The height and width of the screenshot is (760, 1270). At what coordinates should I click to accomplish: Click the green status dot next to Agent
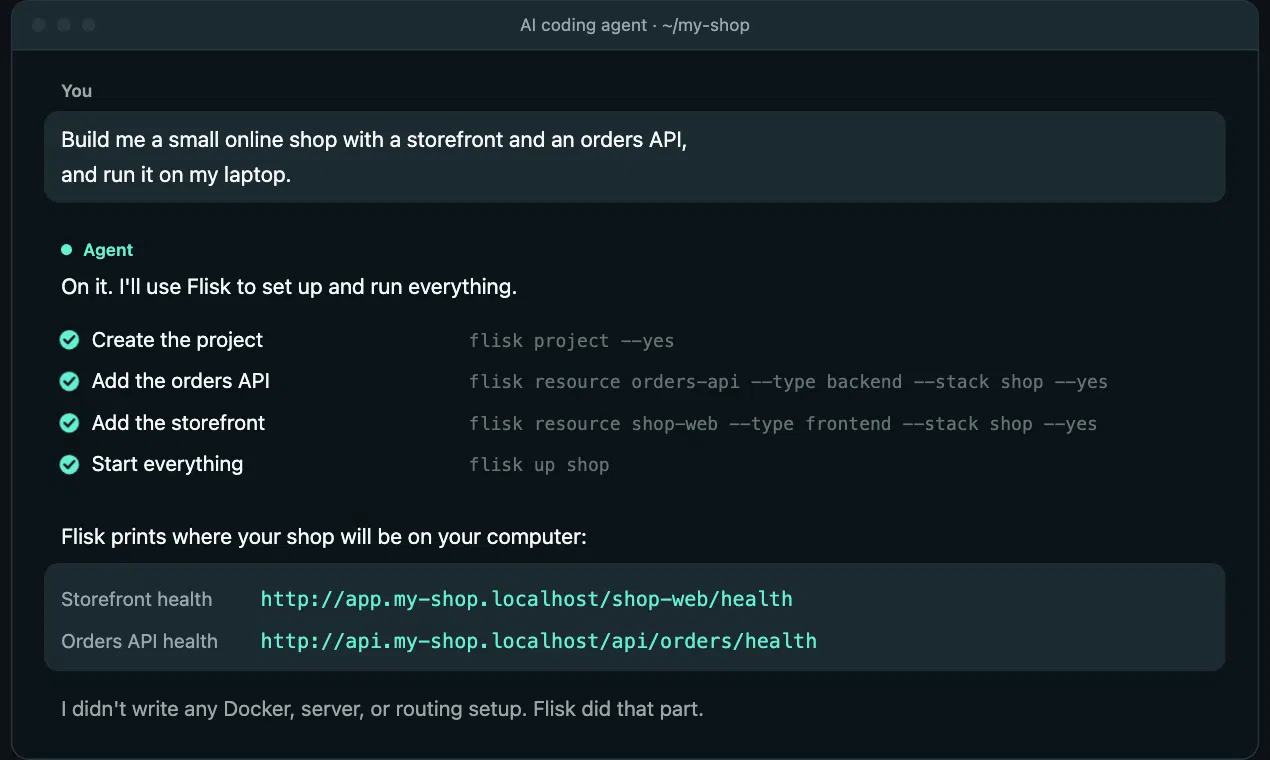67,250
